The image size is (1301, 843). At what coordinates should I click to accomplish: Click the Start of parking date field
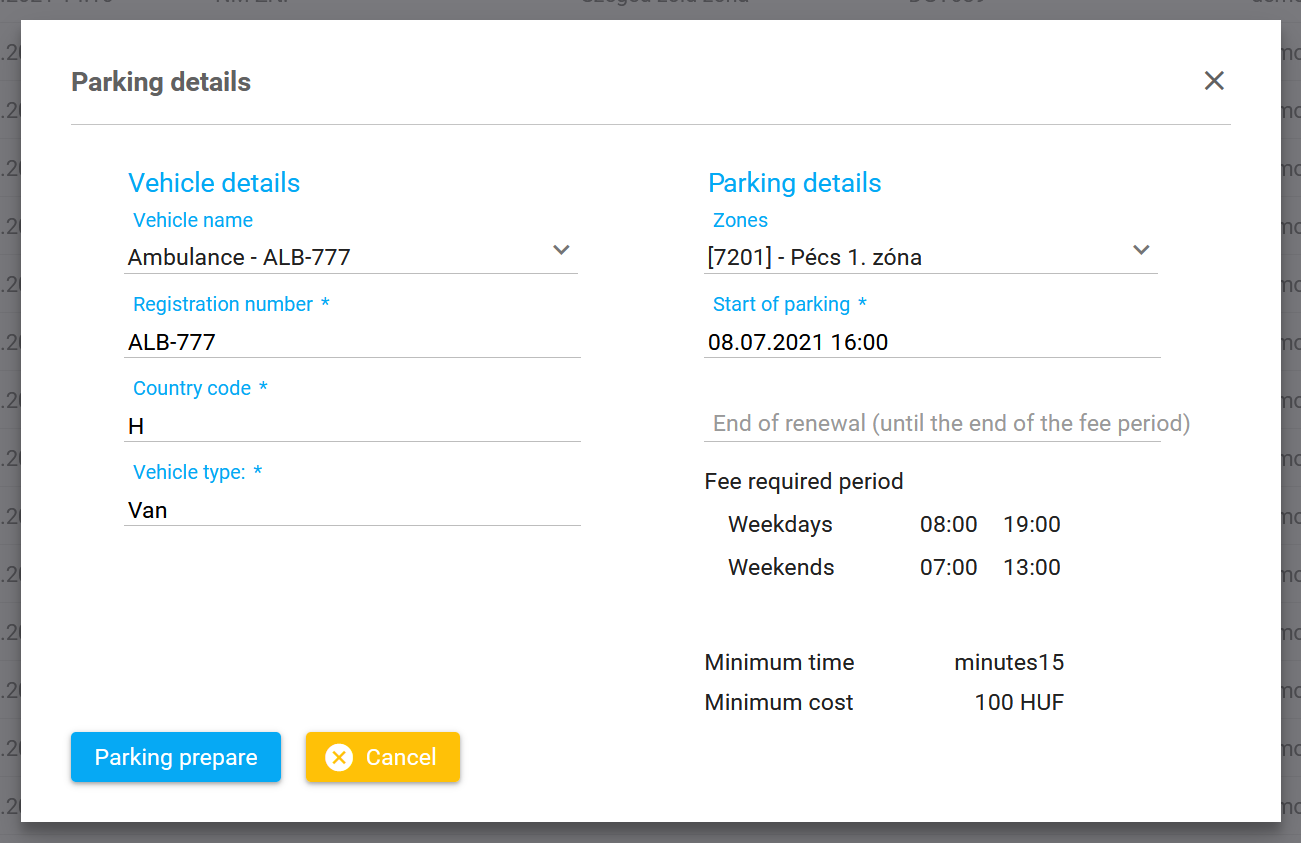(x=932, y=342)
